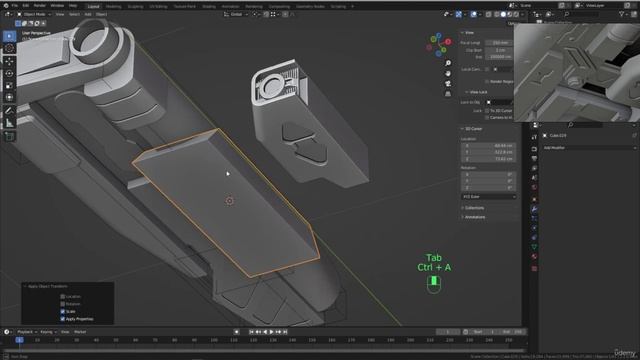
Task: Open the File menu
Action: tap(15, 6)
